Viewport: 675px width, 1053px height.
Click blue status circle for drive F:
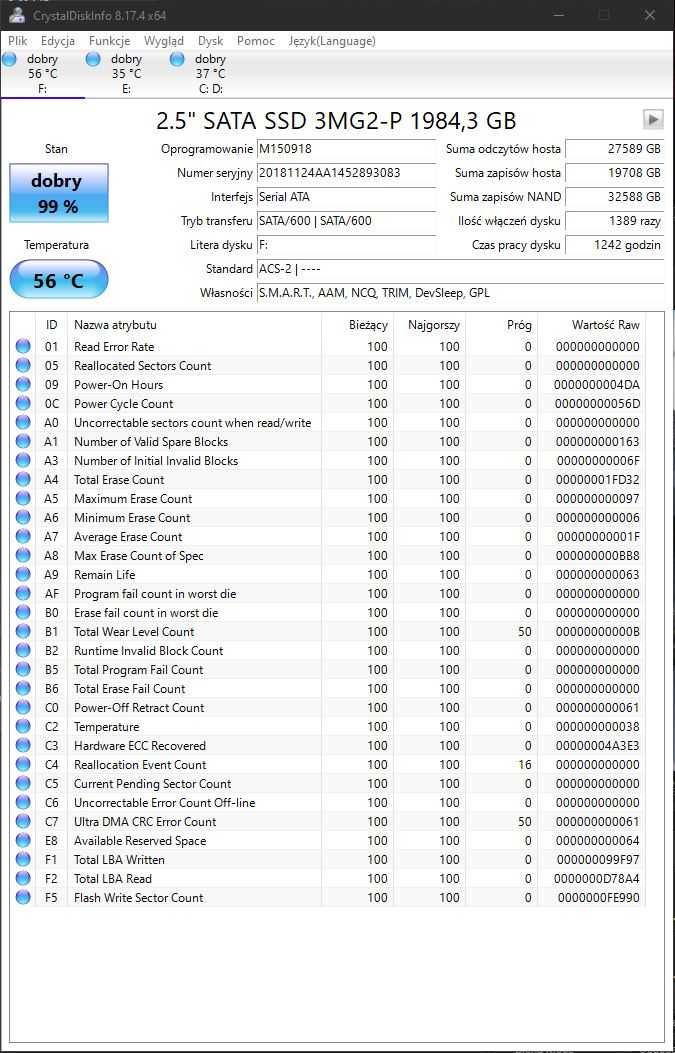point(9,59)
